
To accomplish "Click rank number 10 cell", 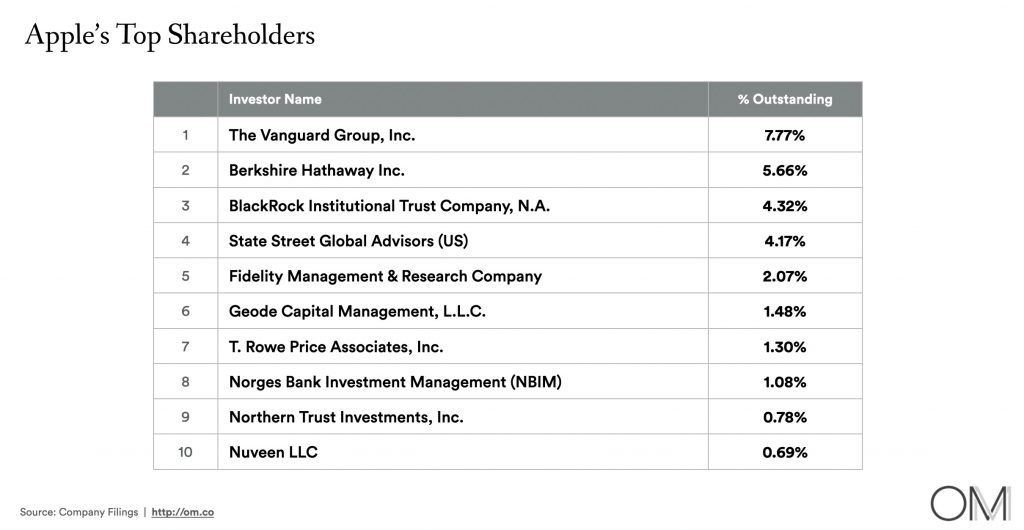I will pos(185,452).
